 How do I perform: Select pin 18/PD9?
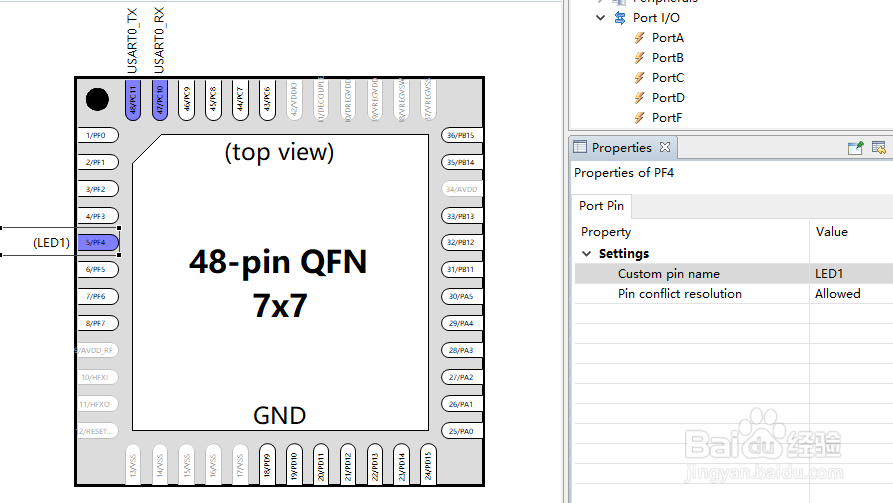[267, 464]
